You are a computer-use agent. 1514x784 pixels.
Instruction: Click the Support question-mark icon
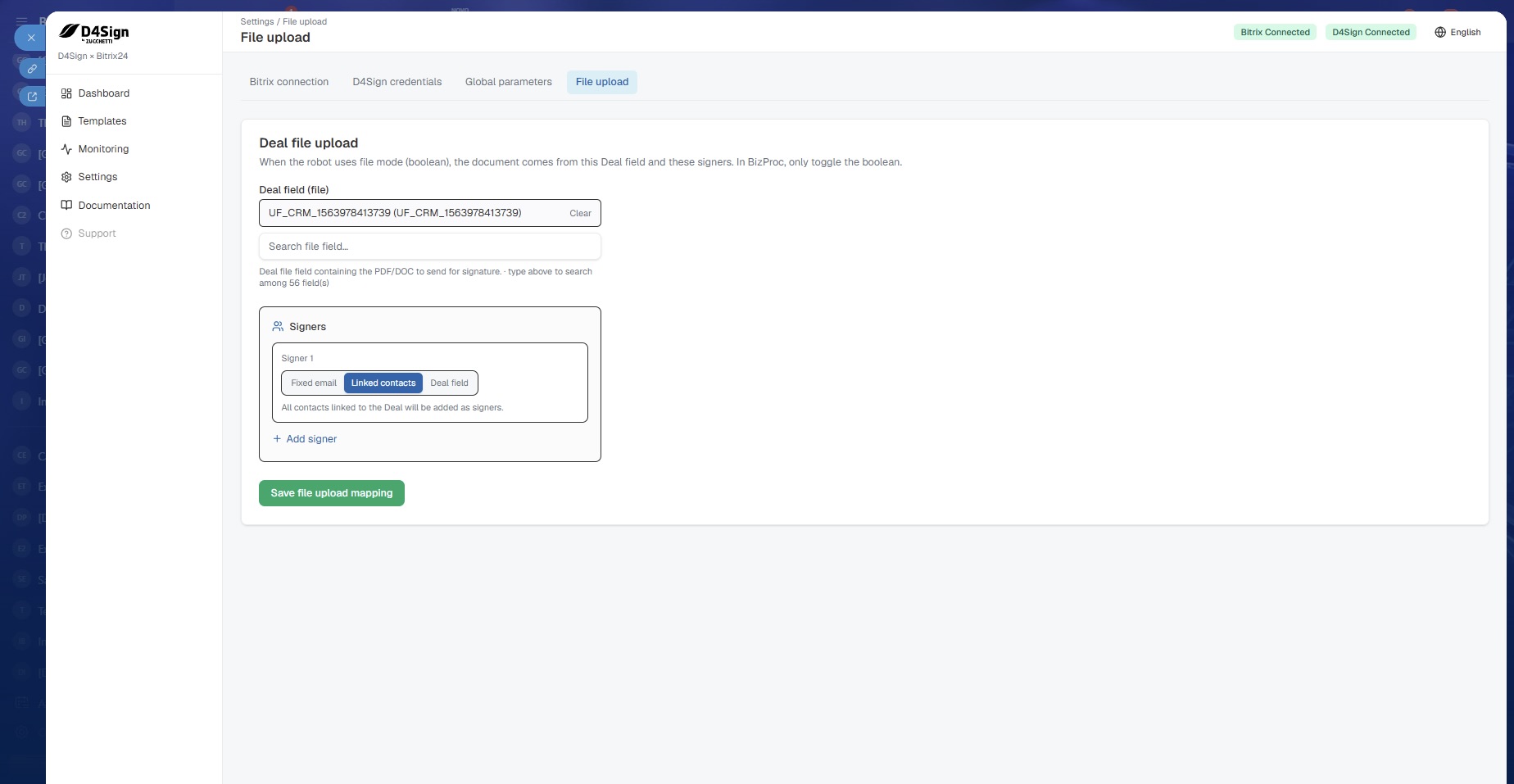tap(66, 233)
